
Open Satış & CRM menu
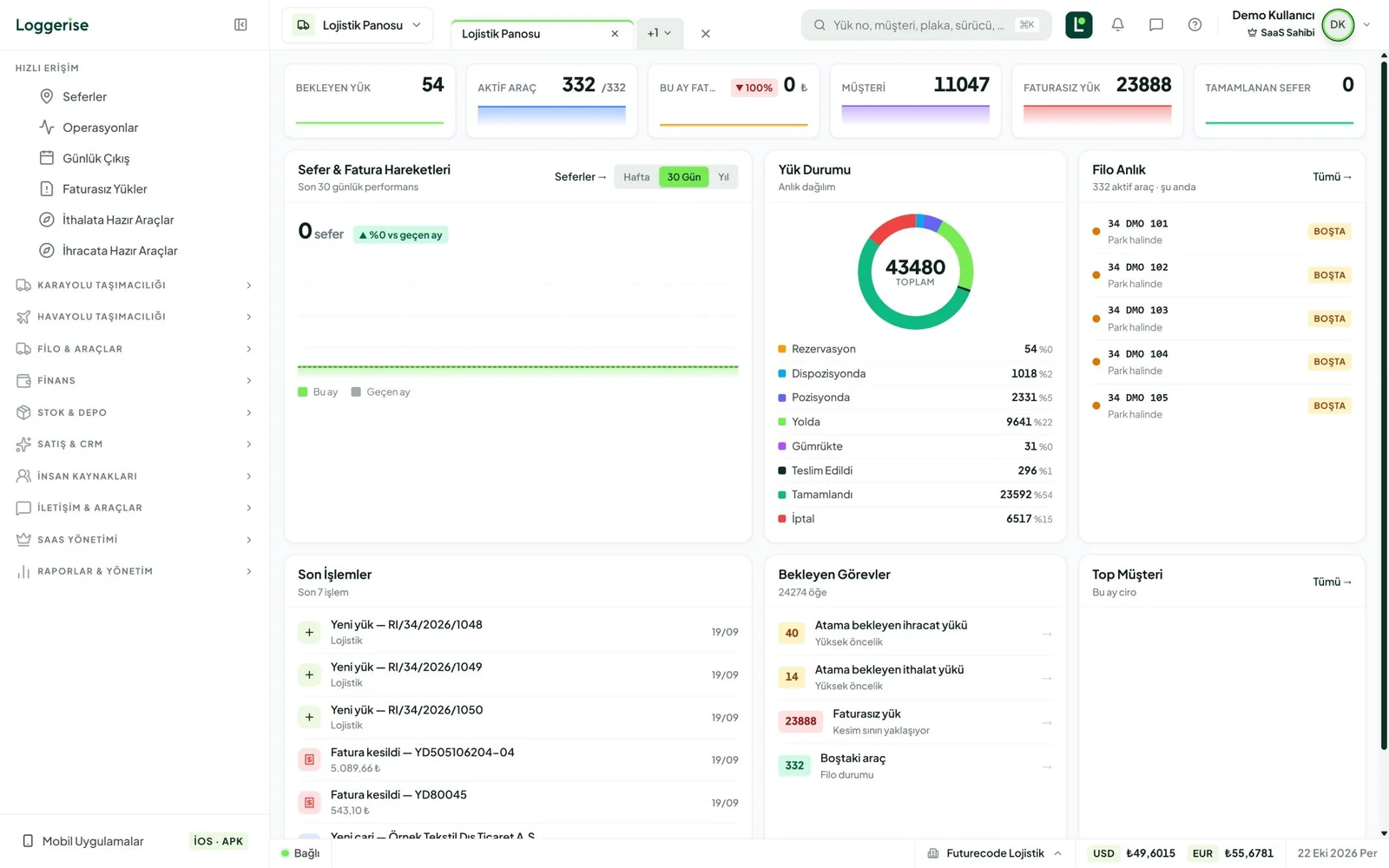tap(135, 444)
